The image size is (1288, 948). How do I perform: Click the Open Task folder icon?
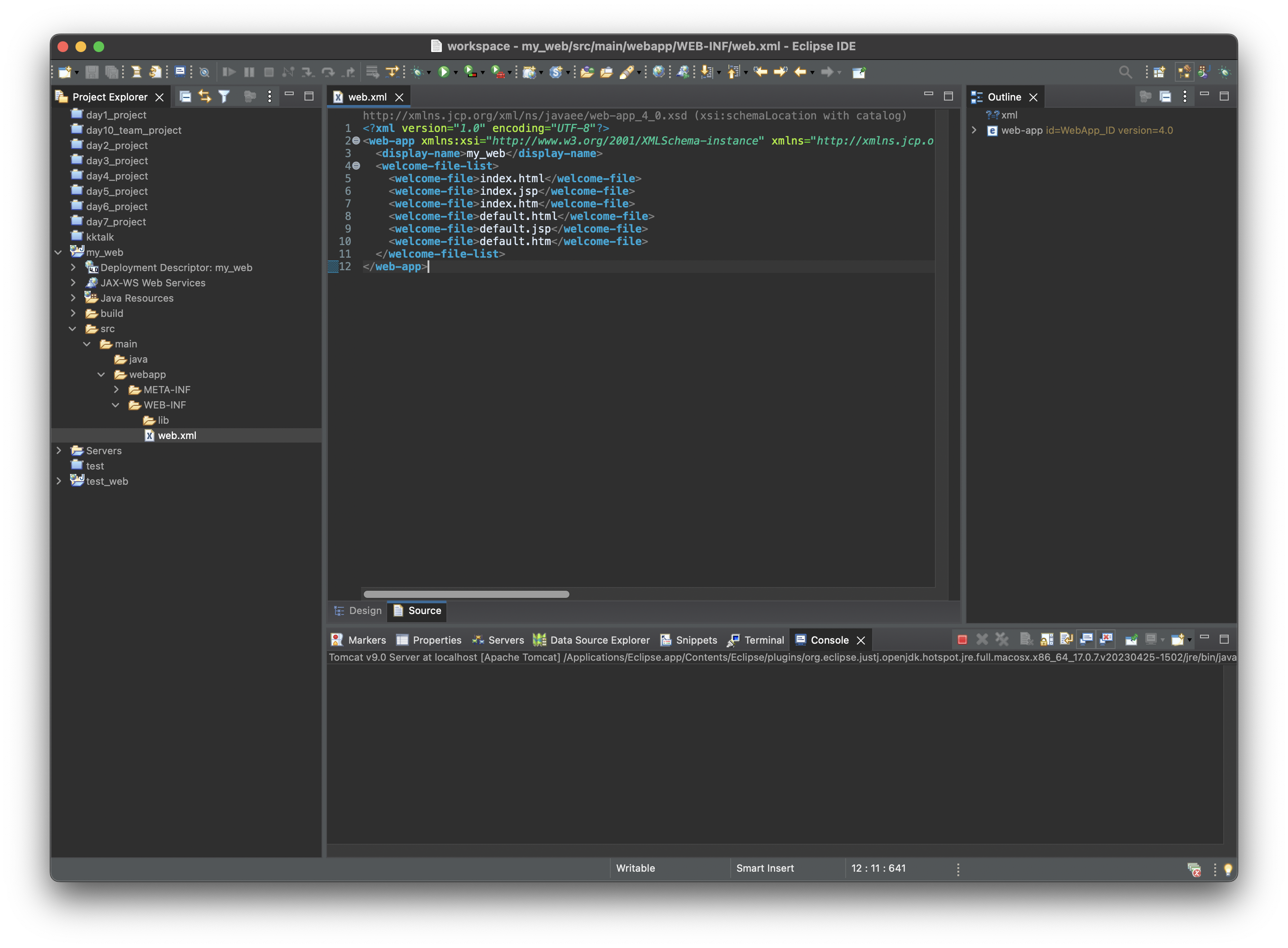coord(607,72)
